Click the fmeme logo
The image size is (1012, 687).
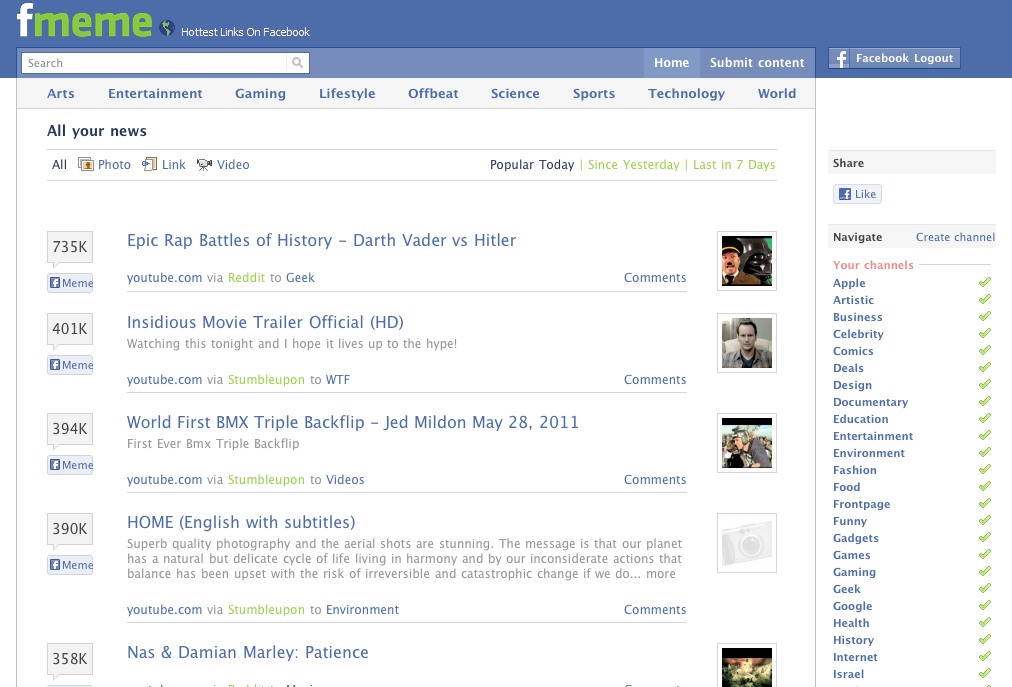[x=85, y=20]
